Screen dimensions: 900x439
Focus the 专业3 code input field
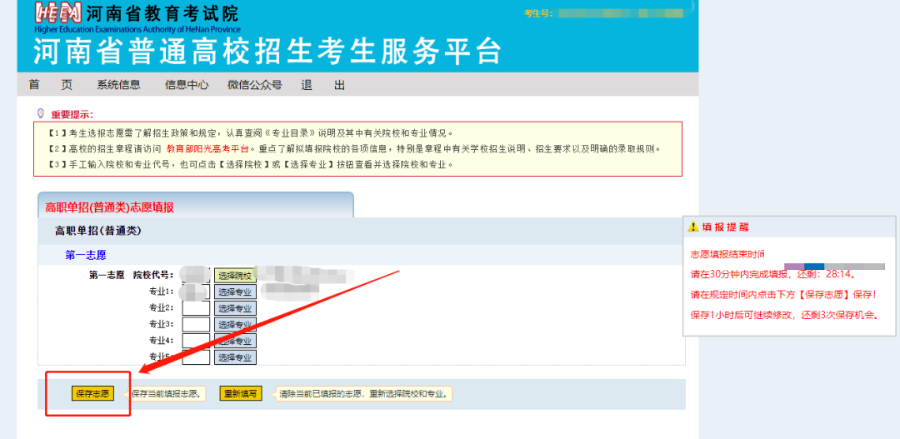tap(196, 324)
